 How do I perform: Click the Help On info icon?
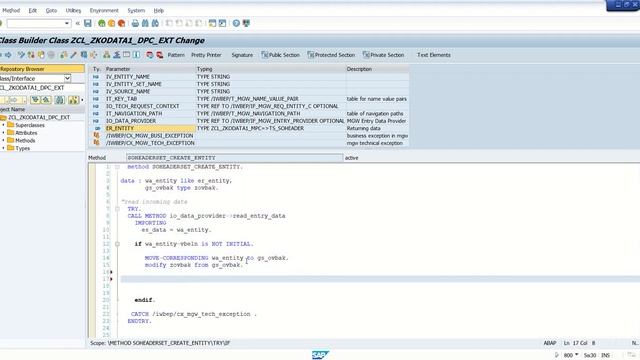pyautogui.click(x=137, y=55)
